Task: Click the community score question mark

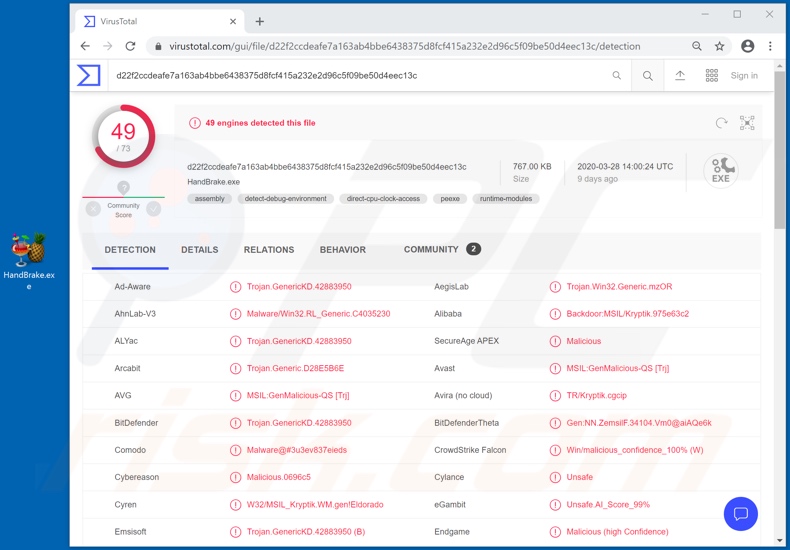Action: pos(123,187)
